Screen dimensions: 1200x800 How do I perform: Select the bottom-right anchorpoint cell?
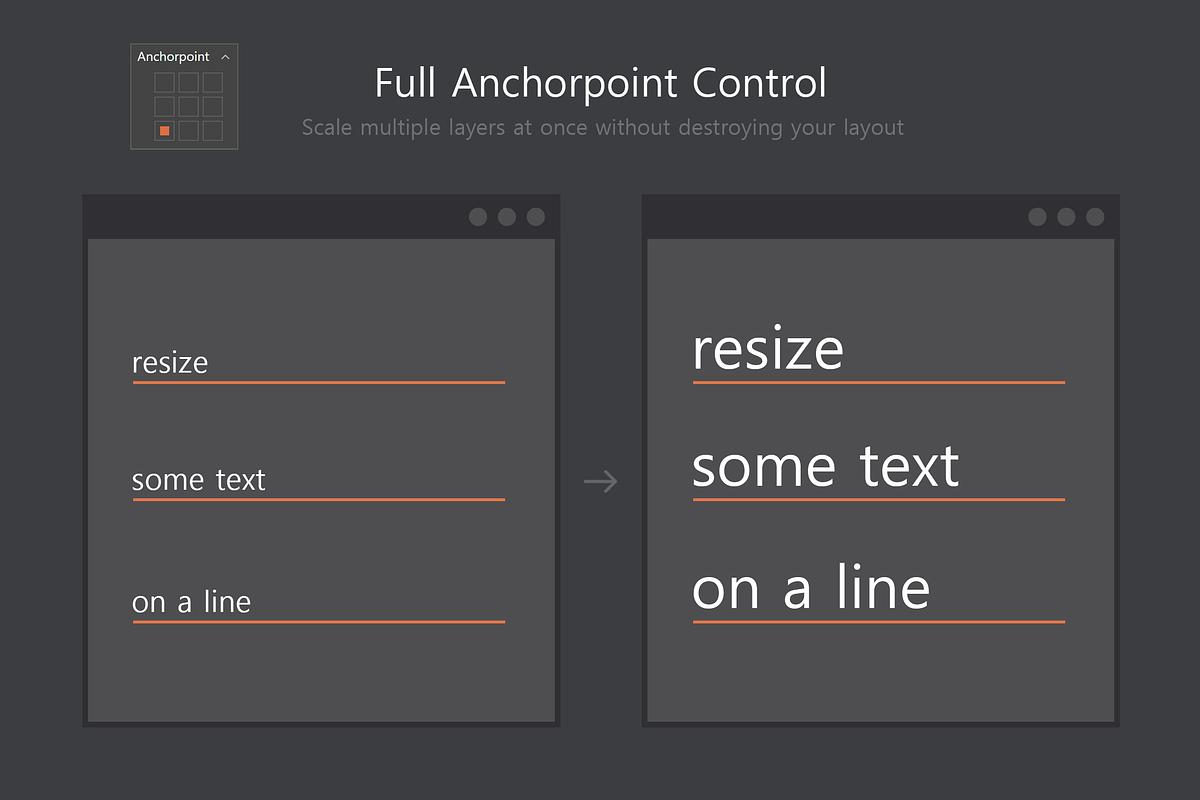[211, 131]
